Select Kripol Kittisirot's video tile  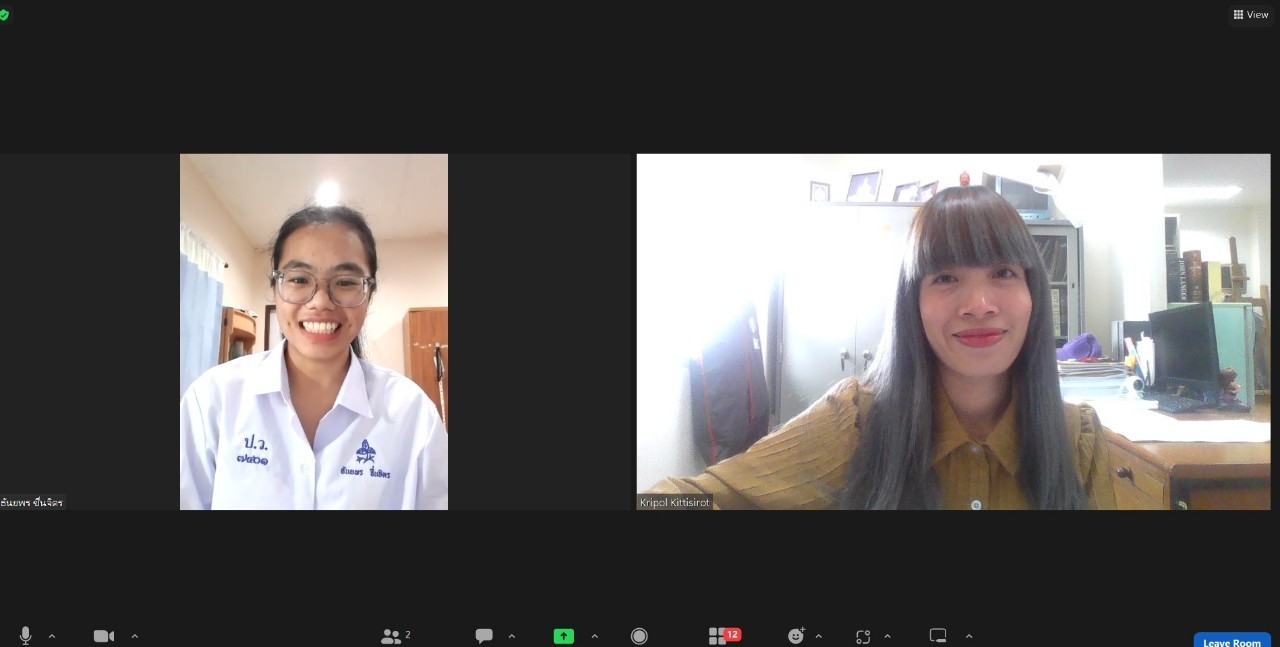[x=953, y=331]
